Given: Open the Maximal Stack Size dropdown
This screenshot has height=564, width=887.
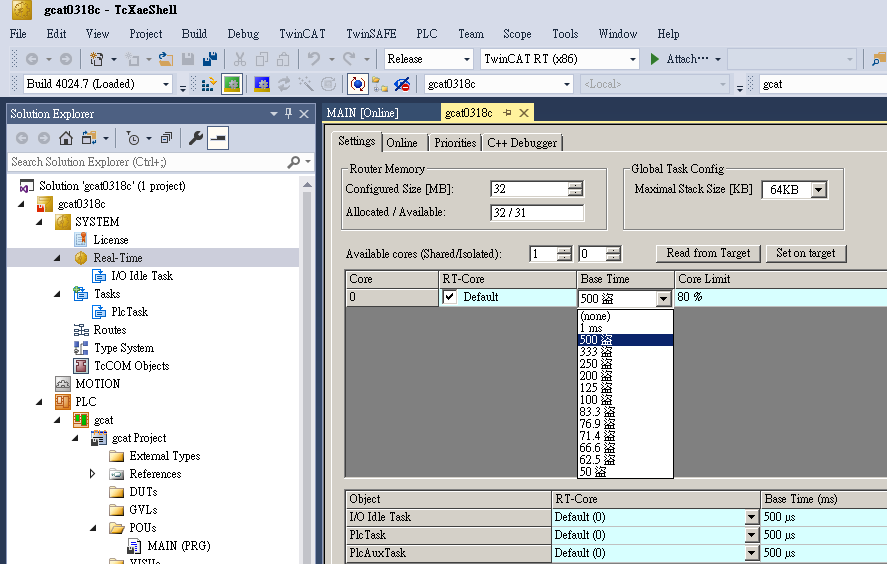Looking at the screenshot, I should tap(819, 189).
